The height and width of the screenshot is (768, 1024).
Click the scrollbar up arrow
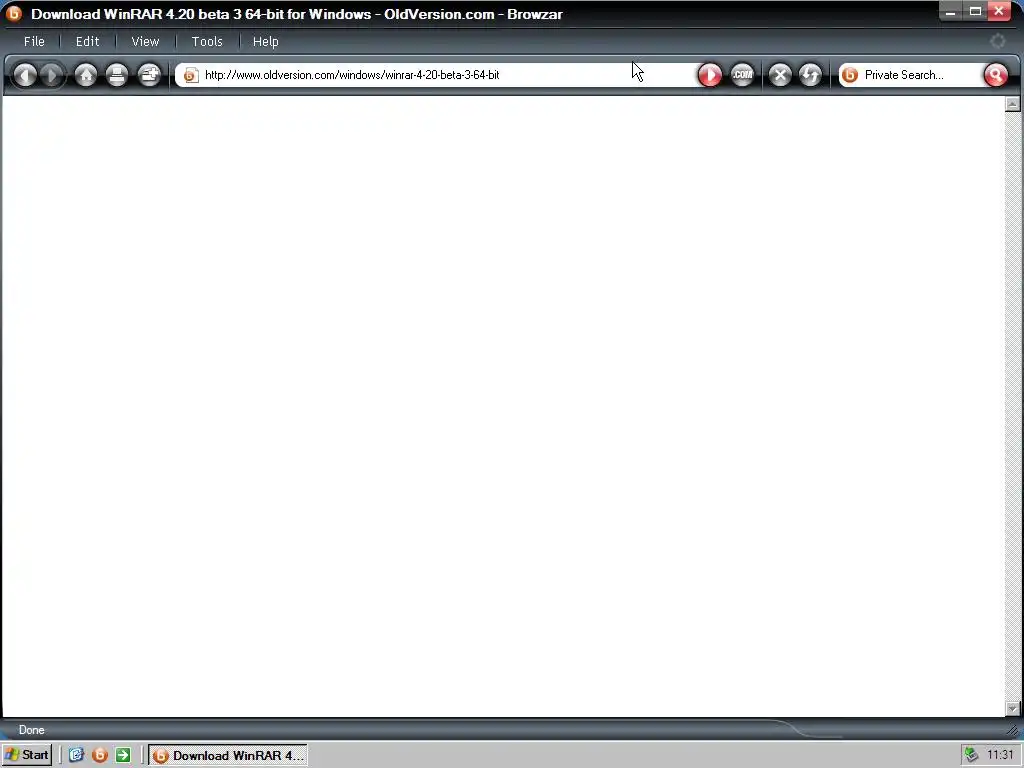tap(1012, 104)
